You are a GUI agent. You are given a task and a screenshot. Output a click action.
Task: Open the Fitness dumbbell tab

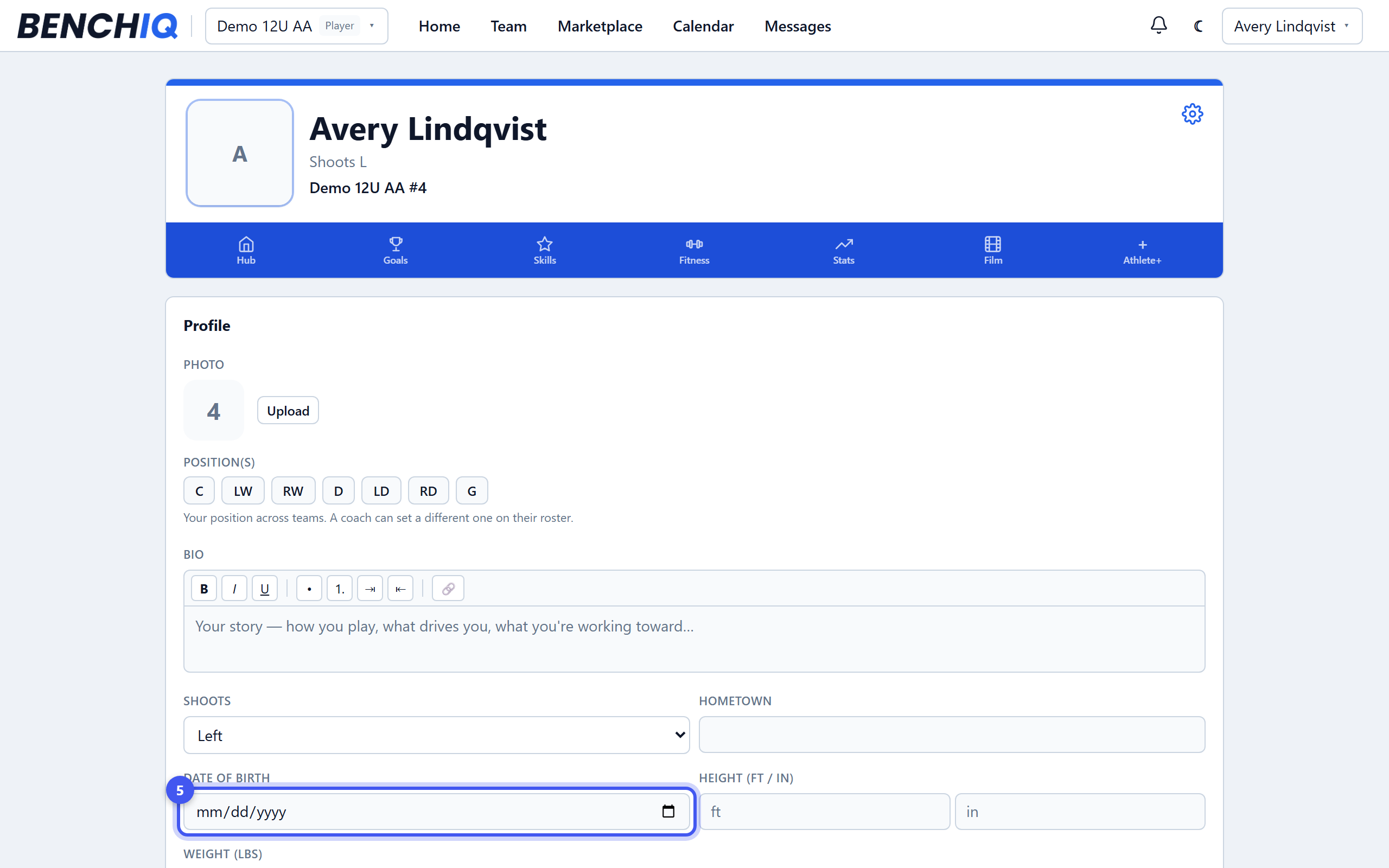(x=694, y=250)
